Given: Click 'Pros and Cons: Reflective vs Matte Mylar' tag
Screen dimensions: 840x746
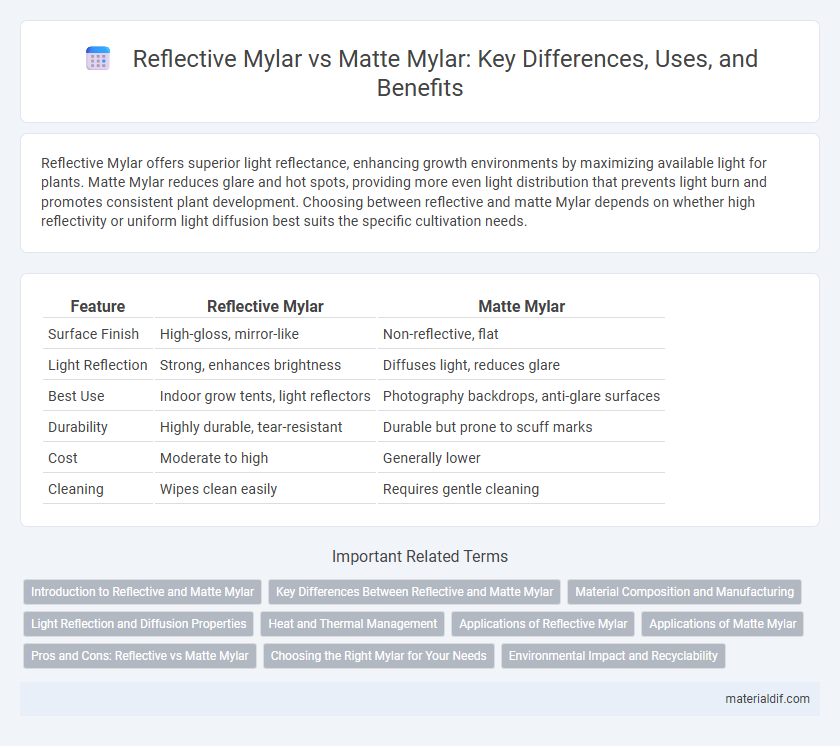Looking at the screenshot, I should tap(140, 656).
